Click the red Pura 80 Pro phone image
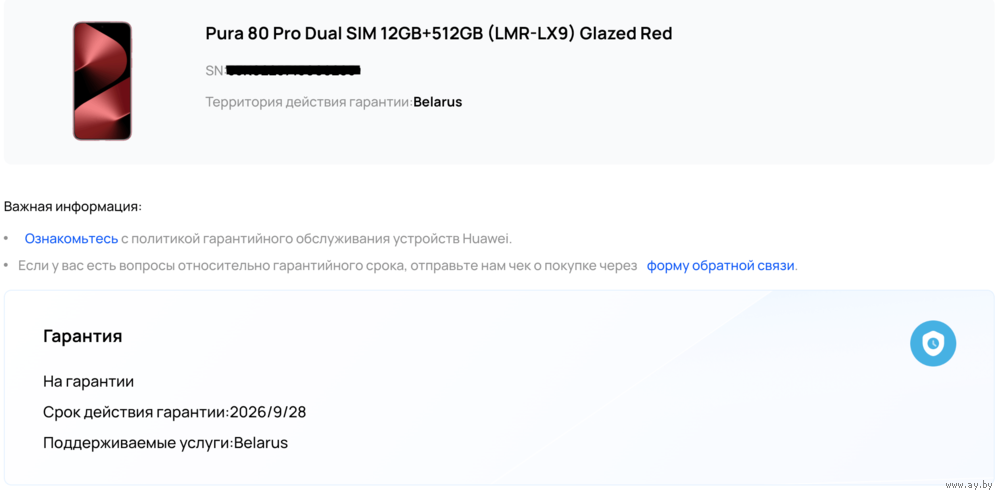 pos(102,81)
